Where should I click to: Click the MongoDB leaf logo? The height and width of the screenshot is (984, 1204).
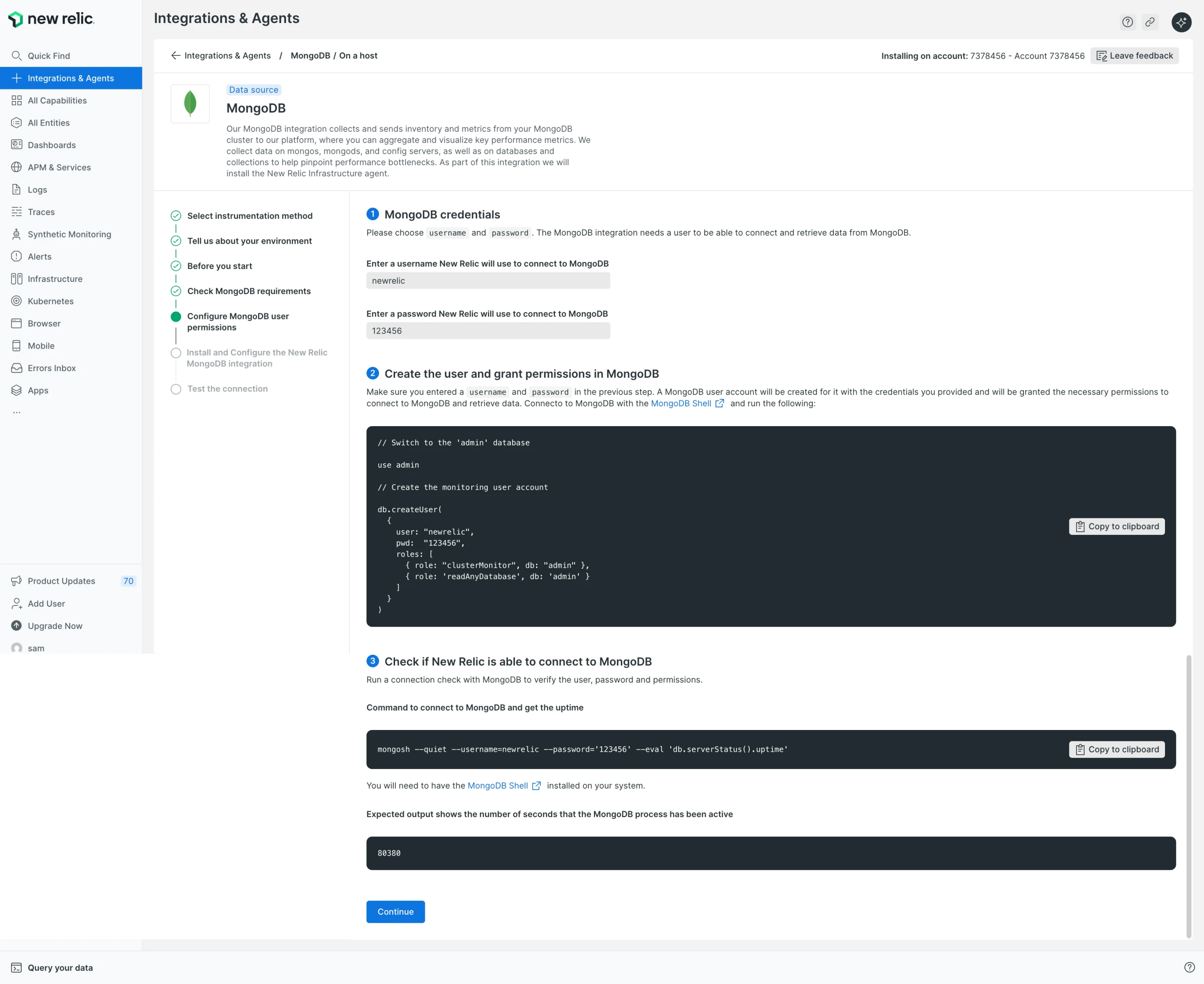click(x=190, y=104)
